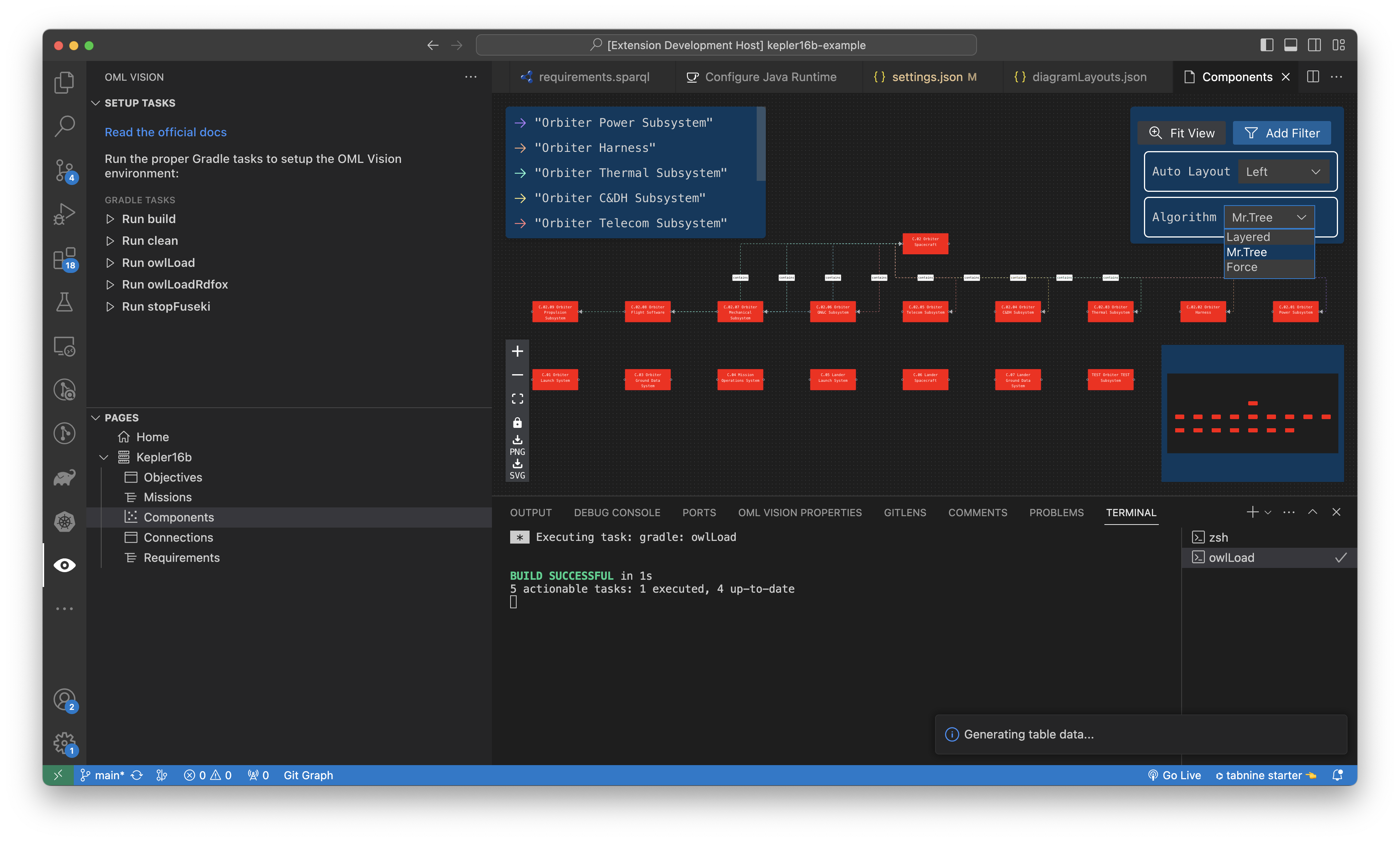Open the Search view in activity bar
This screenshot has height=842, width=1400.
[64, 126]
